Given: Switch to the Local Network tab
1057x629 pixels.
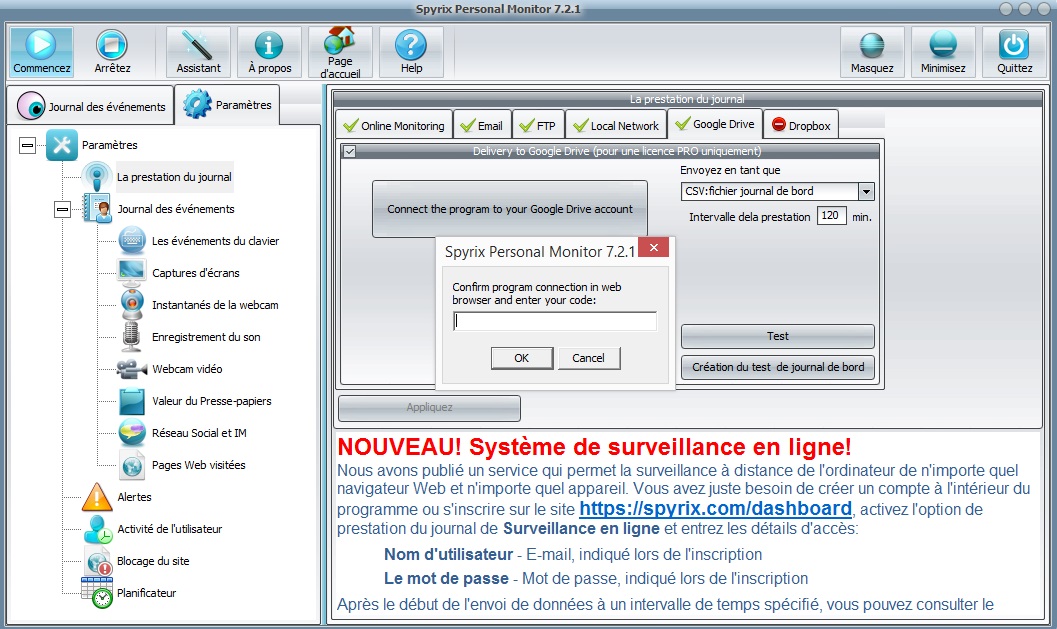Looking at the screenshot, I should point(616,125).
